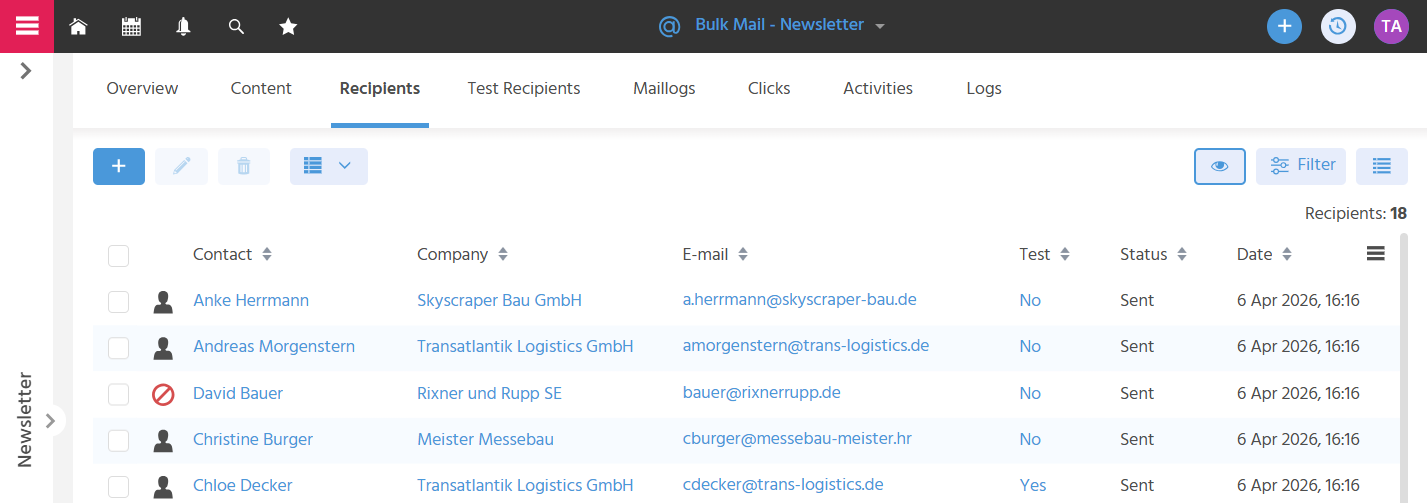Select David Bauer row checkbox
1427x503 pixels.
118,394
